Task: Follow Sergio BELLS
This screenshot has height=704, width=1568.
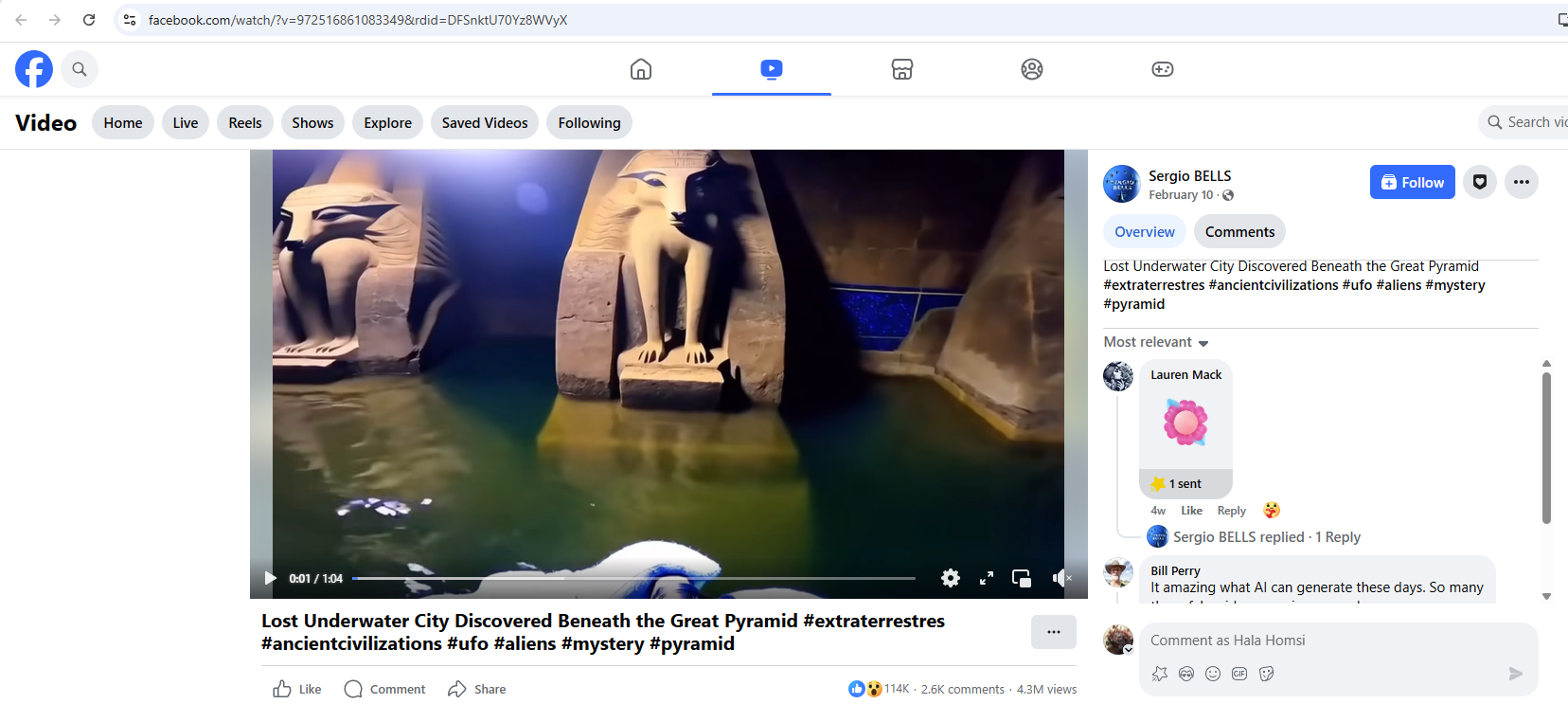Action: click(1412, 182)
